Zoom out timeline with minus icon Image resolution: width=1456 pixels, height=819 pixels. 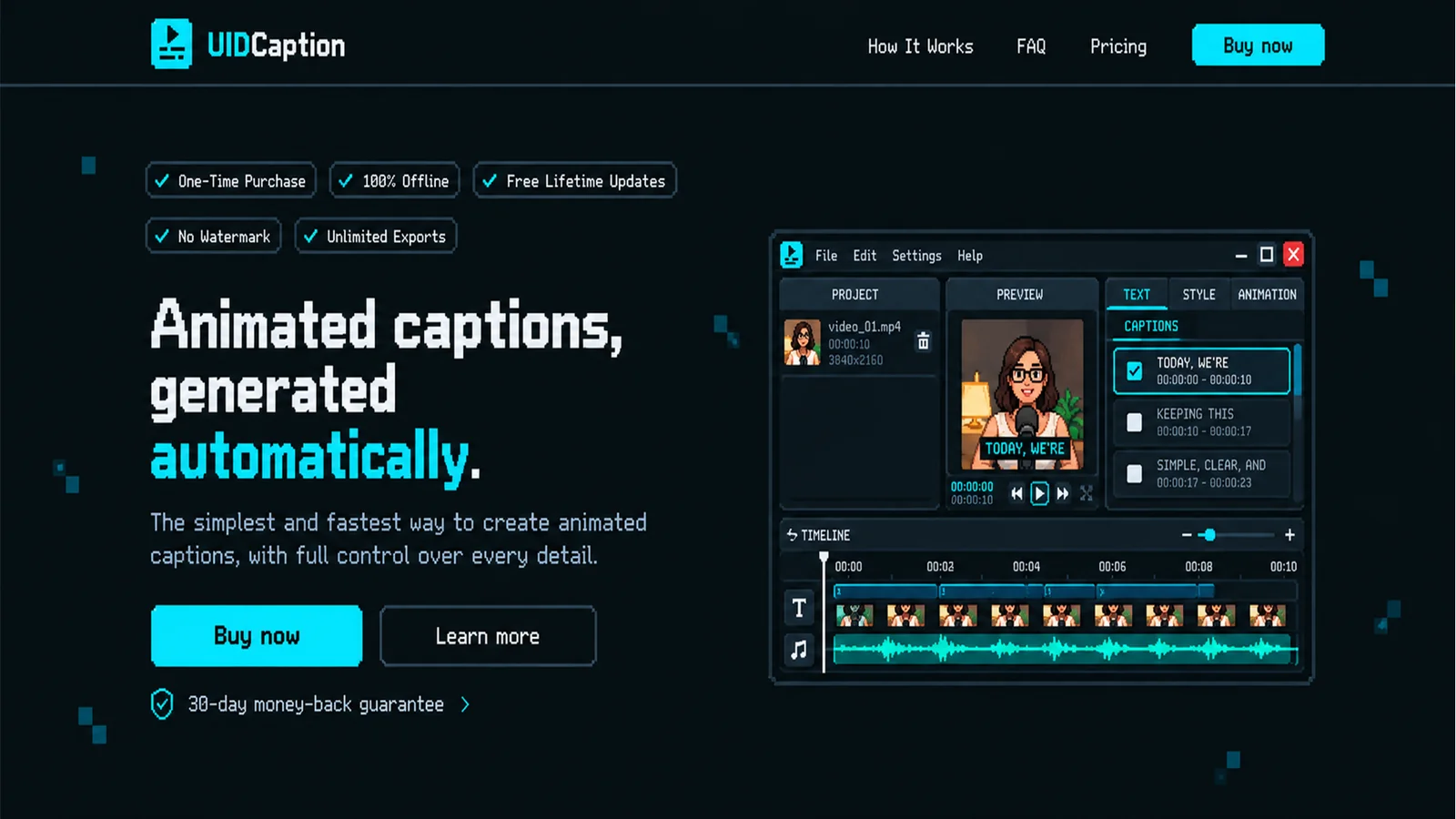tap(1187, 535)
